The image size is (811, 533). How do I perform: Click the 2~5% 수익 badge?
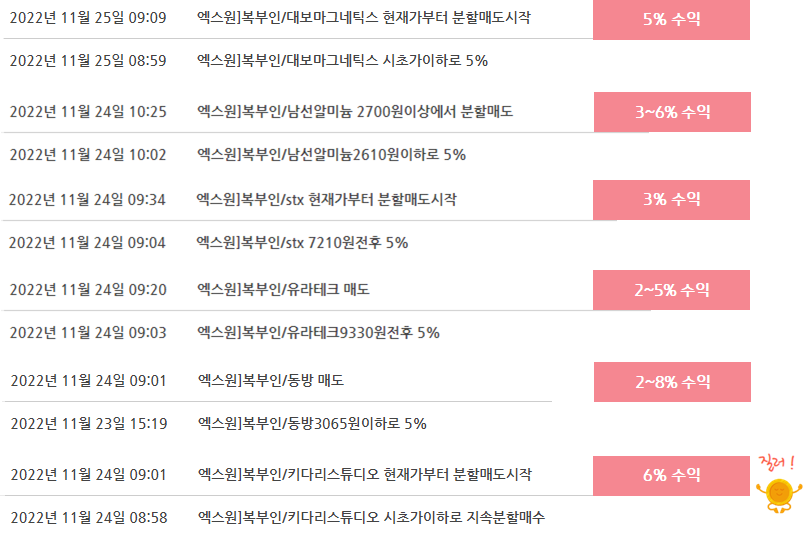tap(671, 290)
